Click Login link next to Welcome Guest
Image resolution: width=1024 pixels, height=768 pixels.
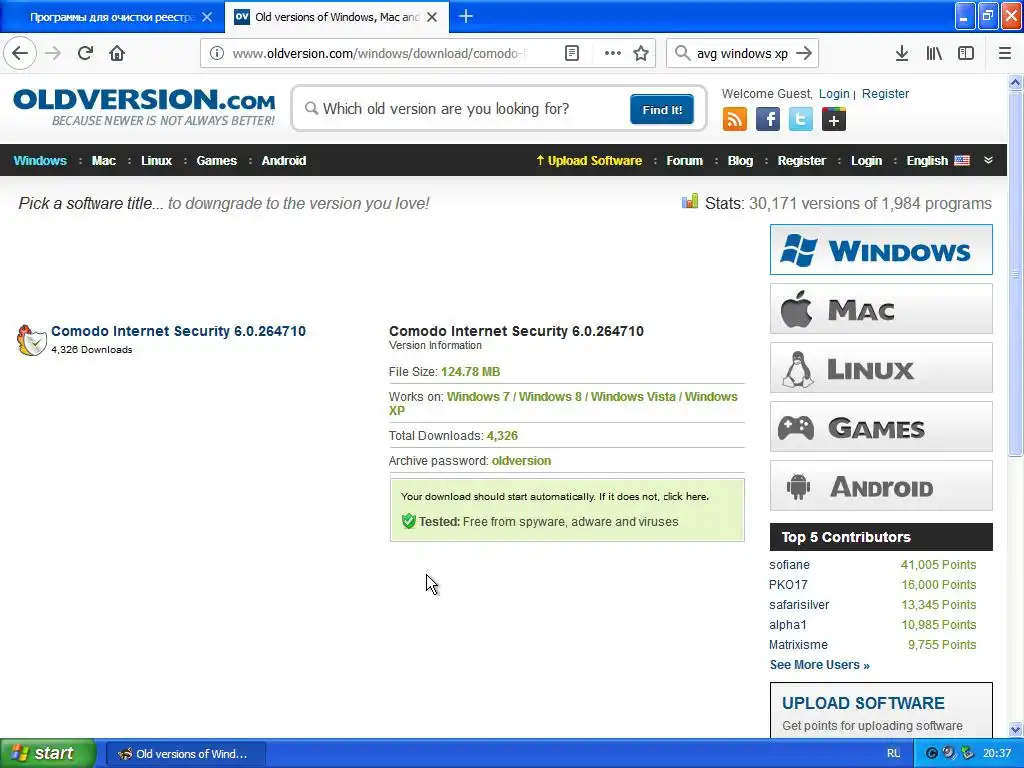[834, 93]
